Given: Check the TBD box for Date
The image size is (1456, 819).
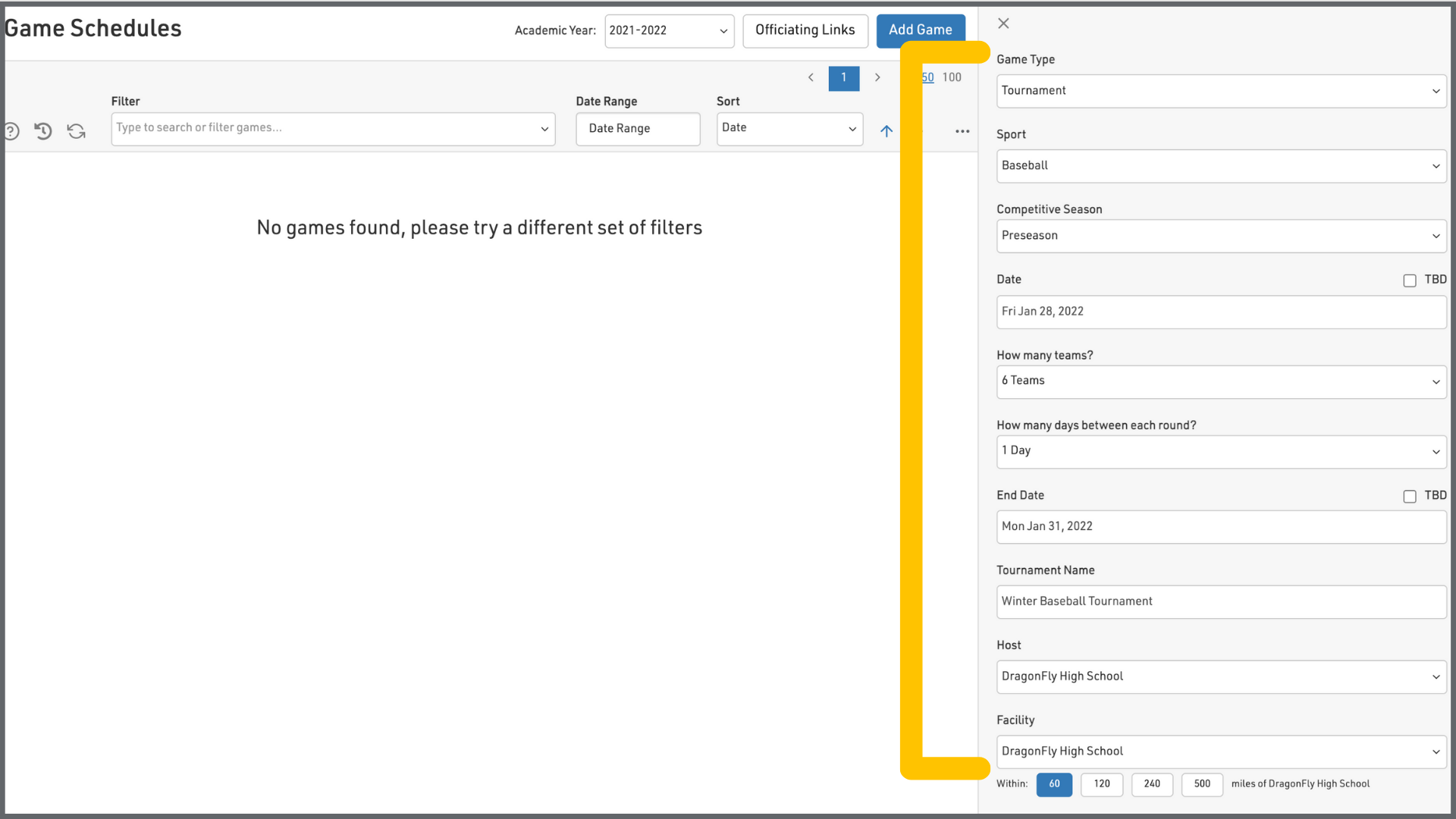Looking at the screenshot, I should pos(1410,281).
